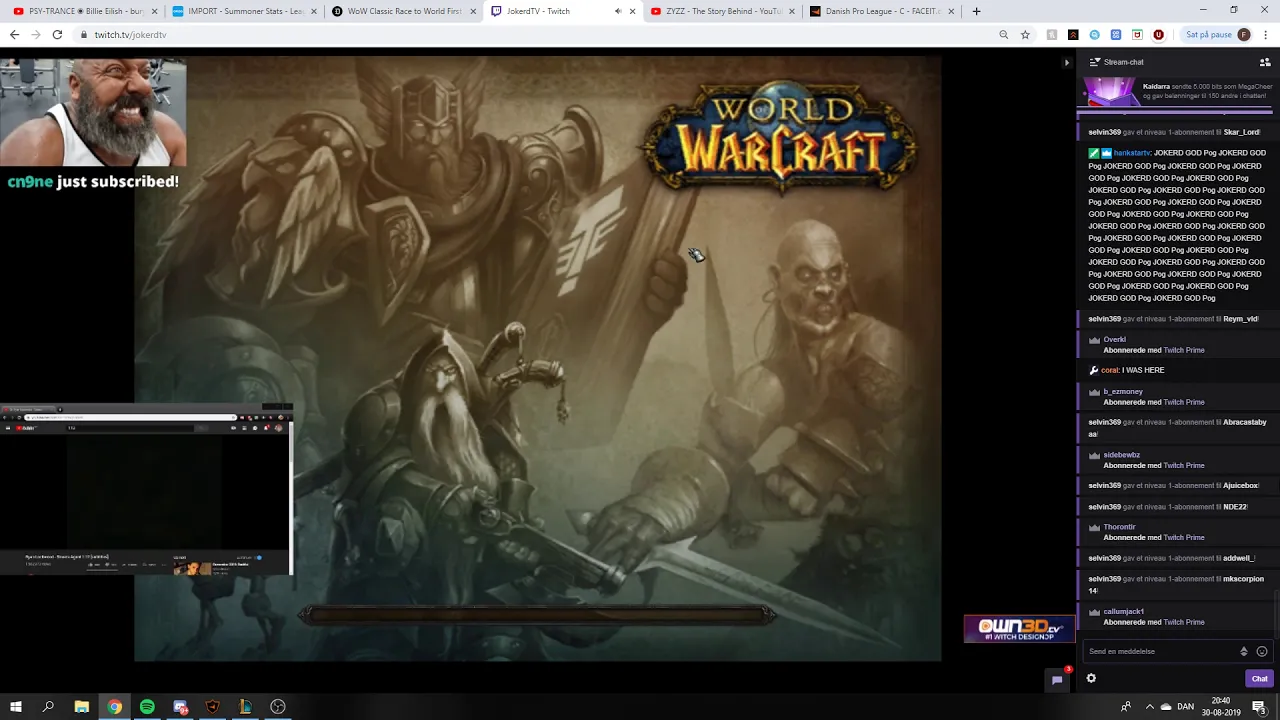The height and width of the screenshot is (720, 1280).
Task: Click the McAfee-style red shield extension
Action: 1137,34
